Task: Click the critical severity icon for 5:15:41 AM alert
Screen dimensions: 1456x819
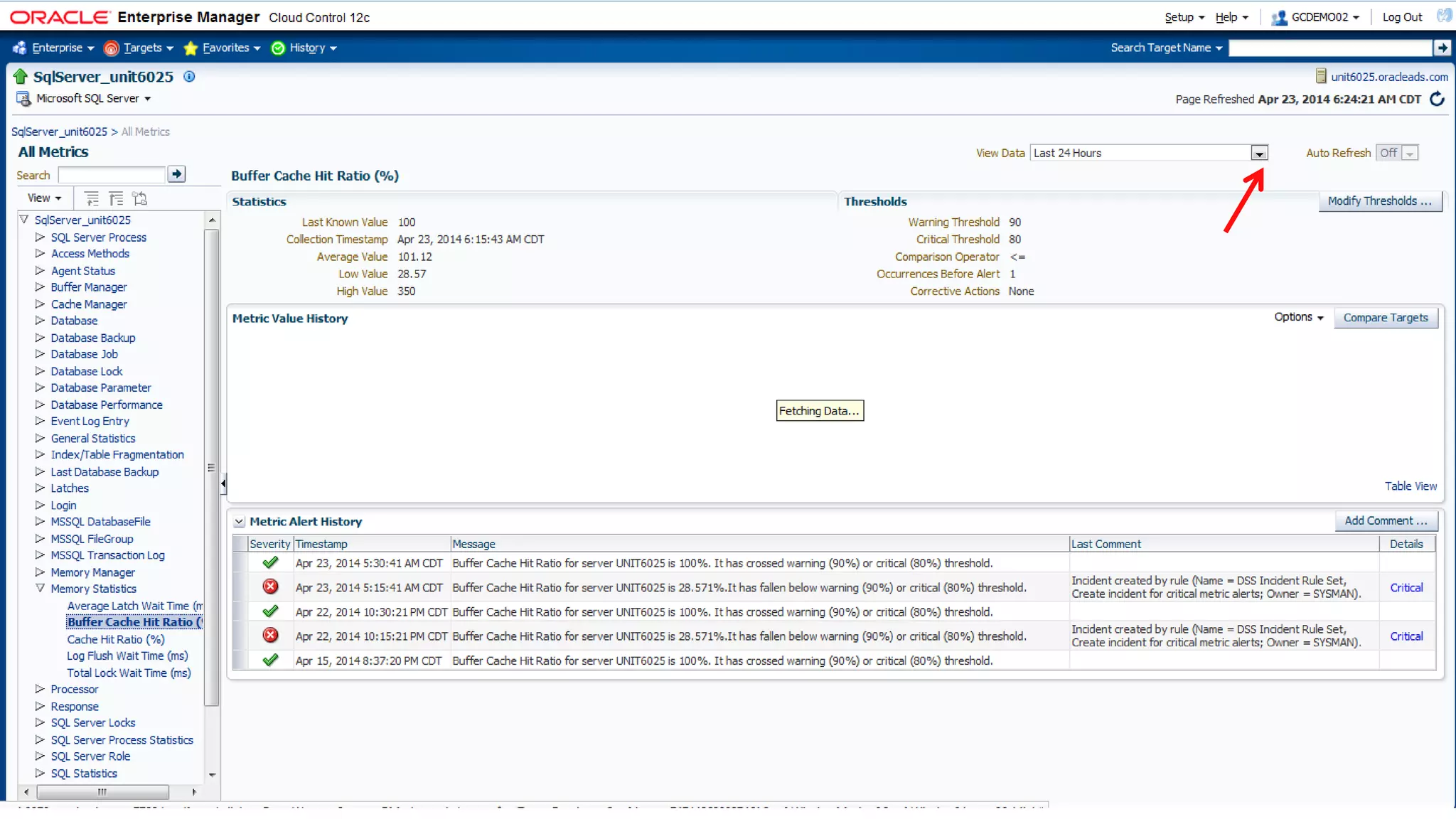Action: click(270, 587)
